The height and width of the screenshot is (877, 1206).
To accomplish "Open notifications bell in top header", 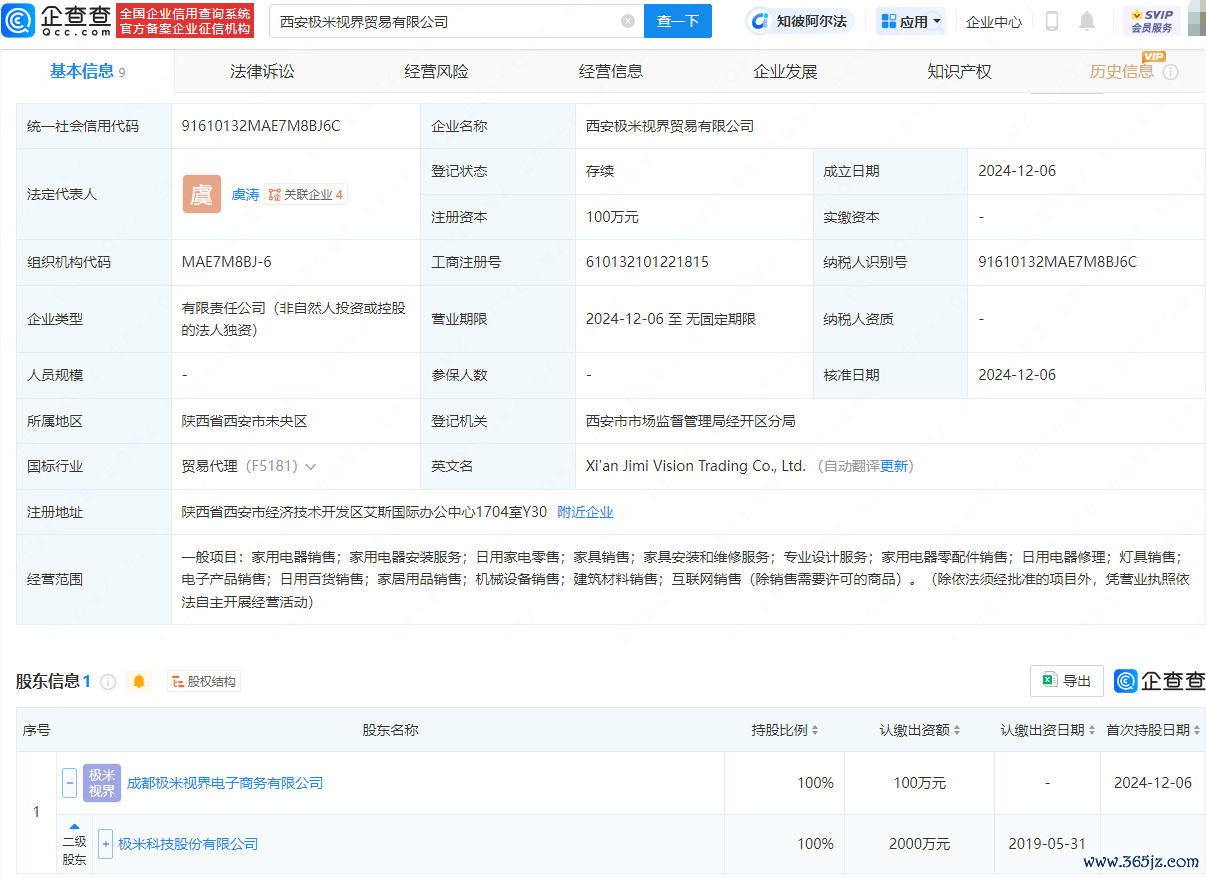I will tap(1087, 21).
